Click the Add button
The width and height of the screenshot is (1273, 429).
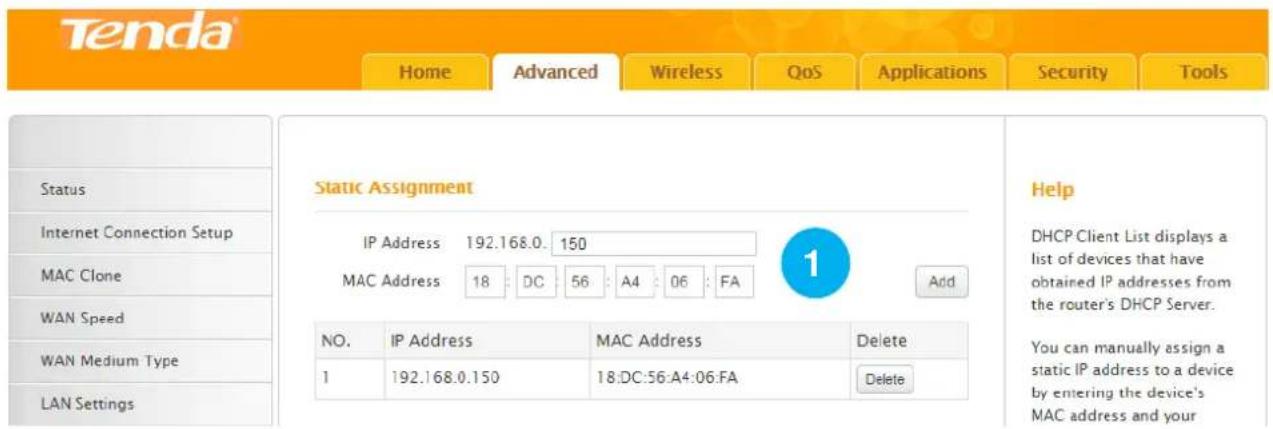click(x=942, y=282)
